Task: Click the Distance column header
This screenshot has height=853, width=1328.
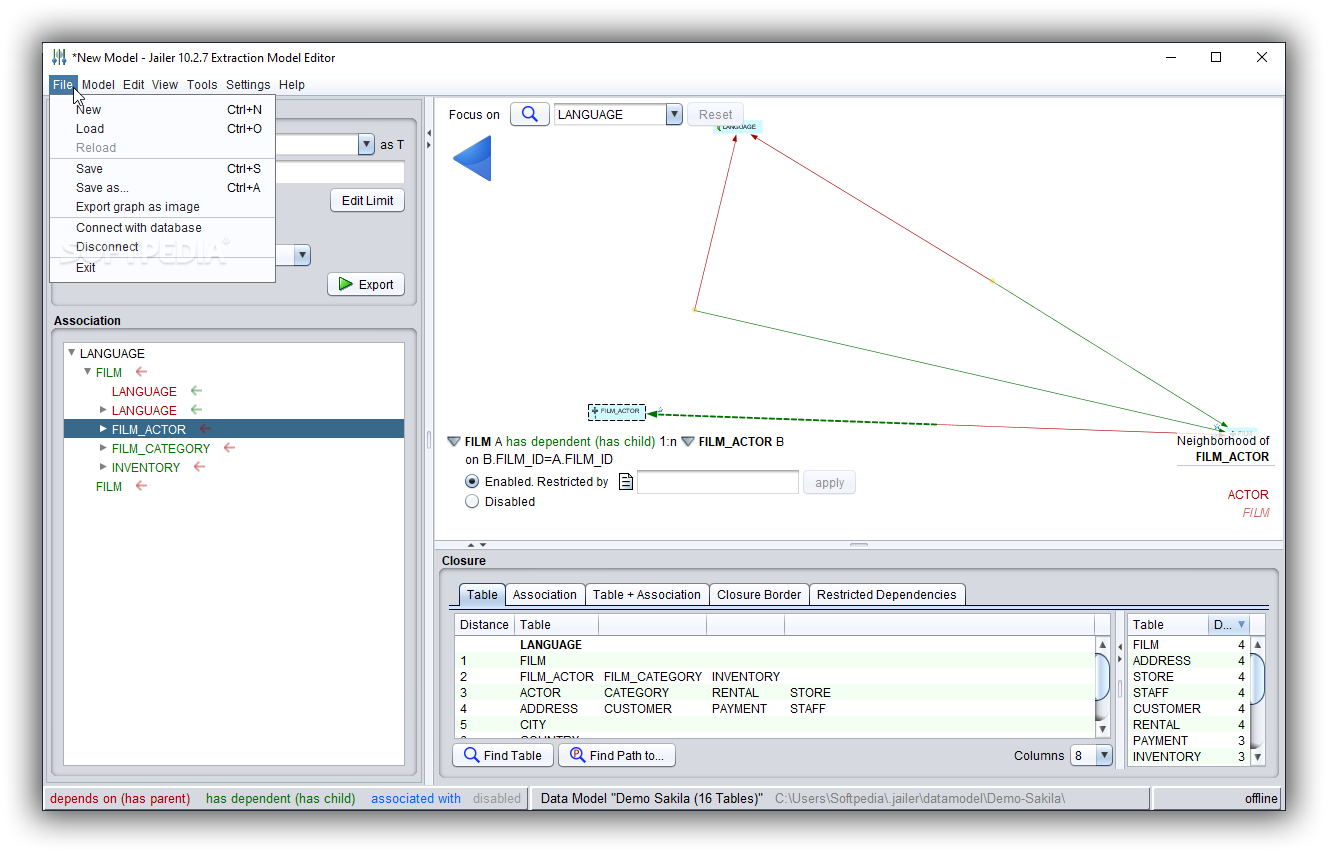Action: click(x=484, y=624)
